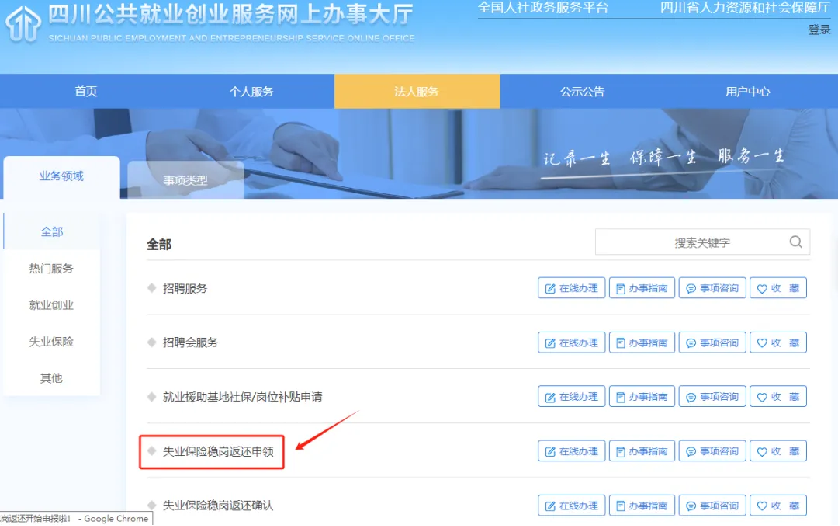The image size is (840, 526).
Task: Open the 首页 navigation tab
Action: [86, 92]
